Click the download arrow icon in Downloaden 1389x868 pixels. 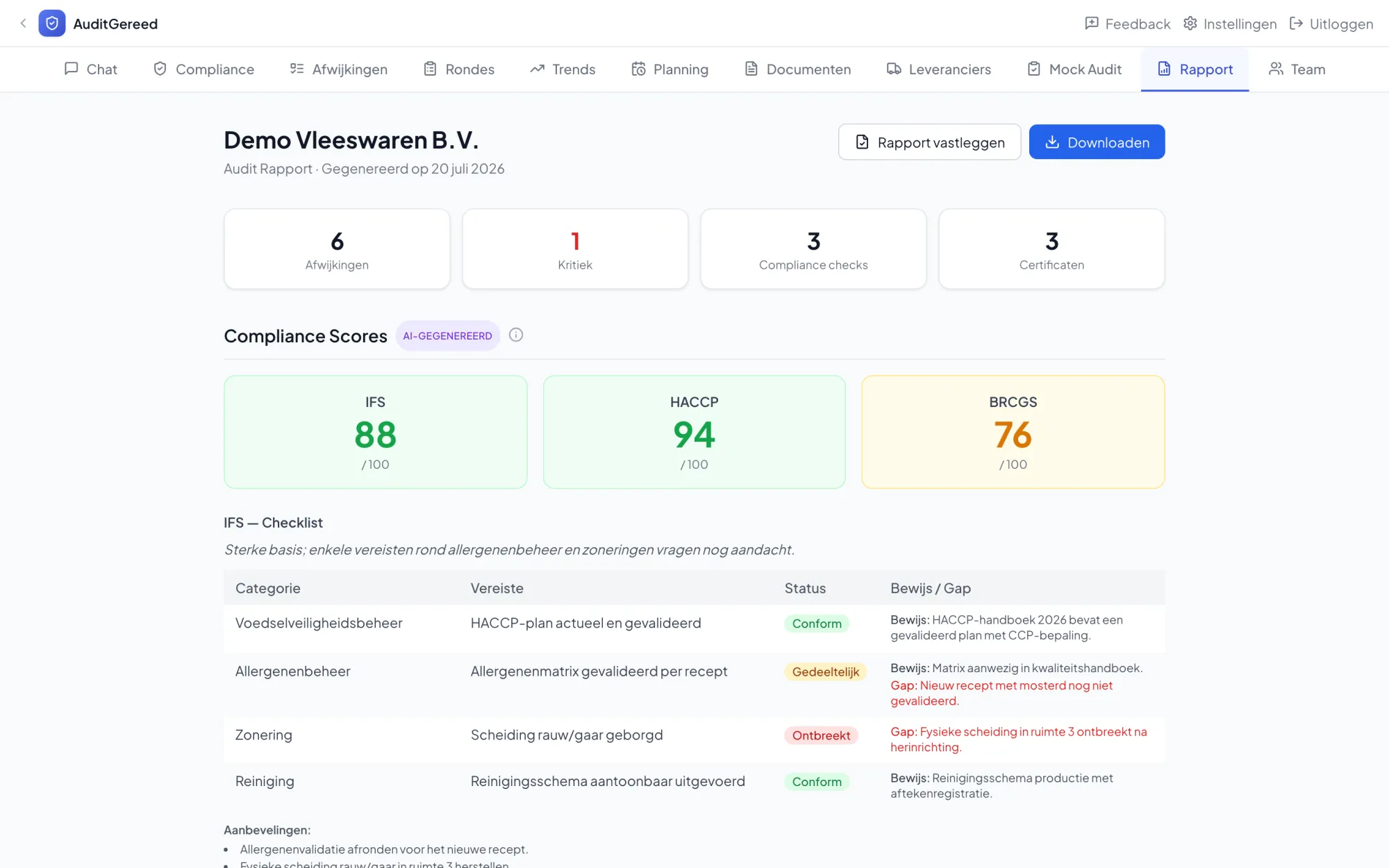(1052, 142)
